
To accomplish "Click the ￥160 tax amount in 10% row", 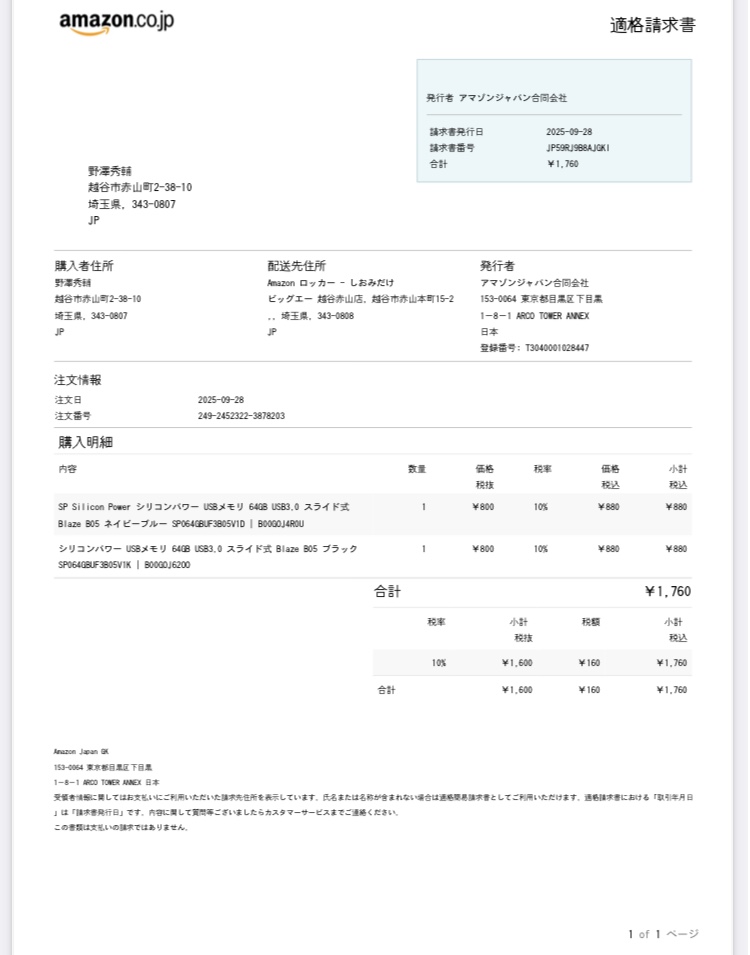I will [x=589, y=663].
